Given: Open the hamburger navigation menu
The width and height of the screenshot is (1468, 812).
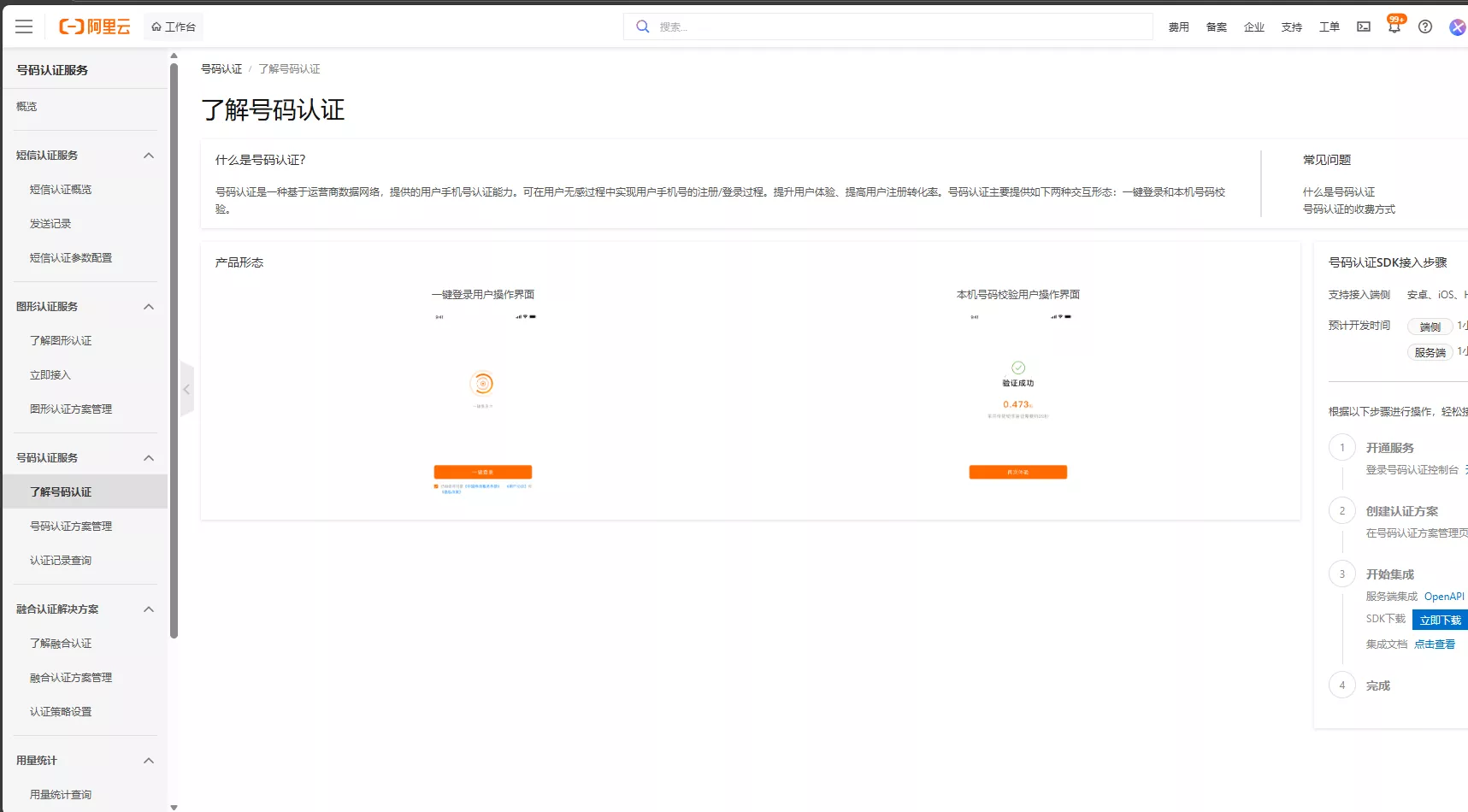Looking at the screenshot, I should coord(24,26).
